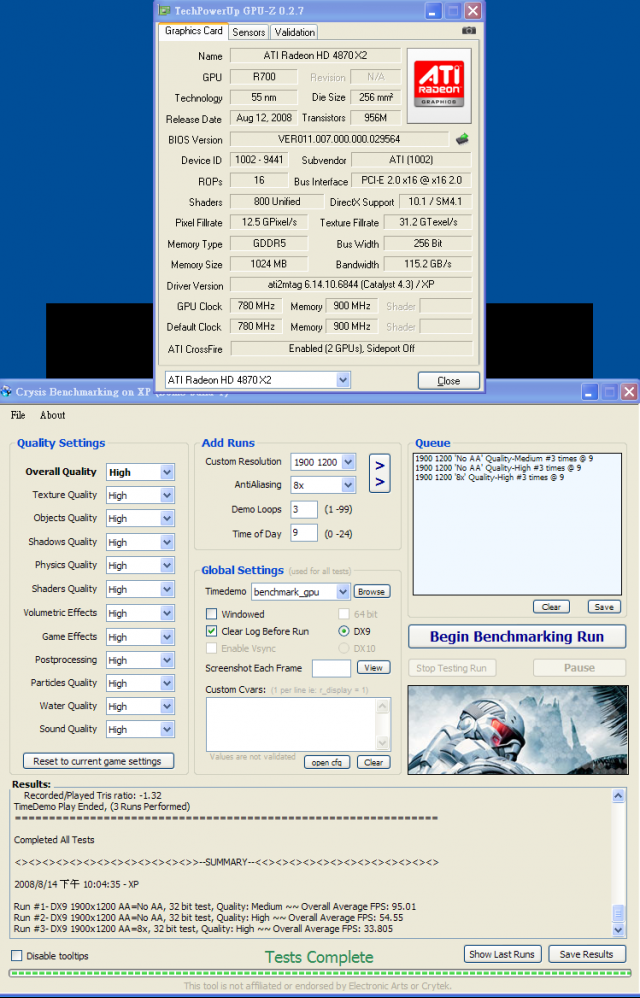
Task: Open the About menu
Action: point(52,415)
